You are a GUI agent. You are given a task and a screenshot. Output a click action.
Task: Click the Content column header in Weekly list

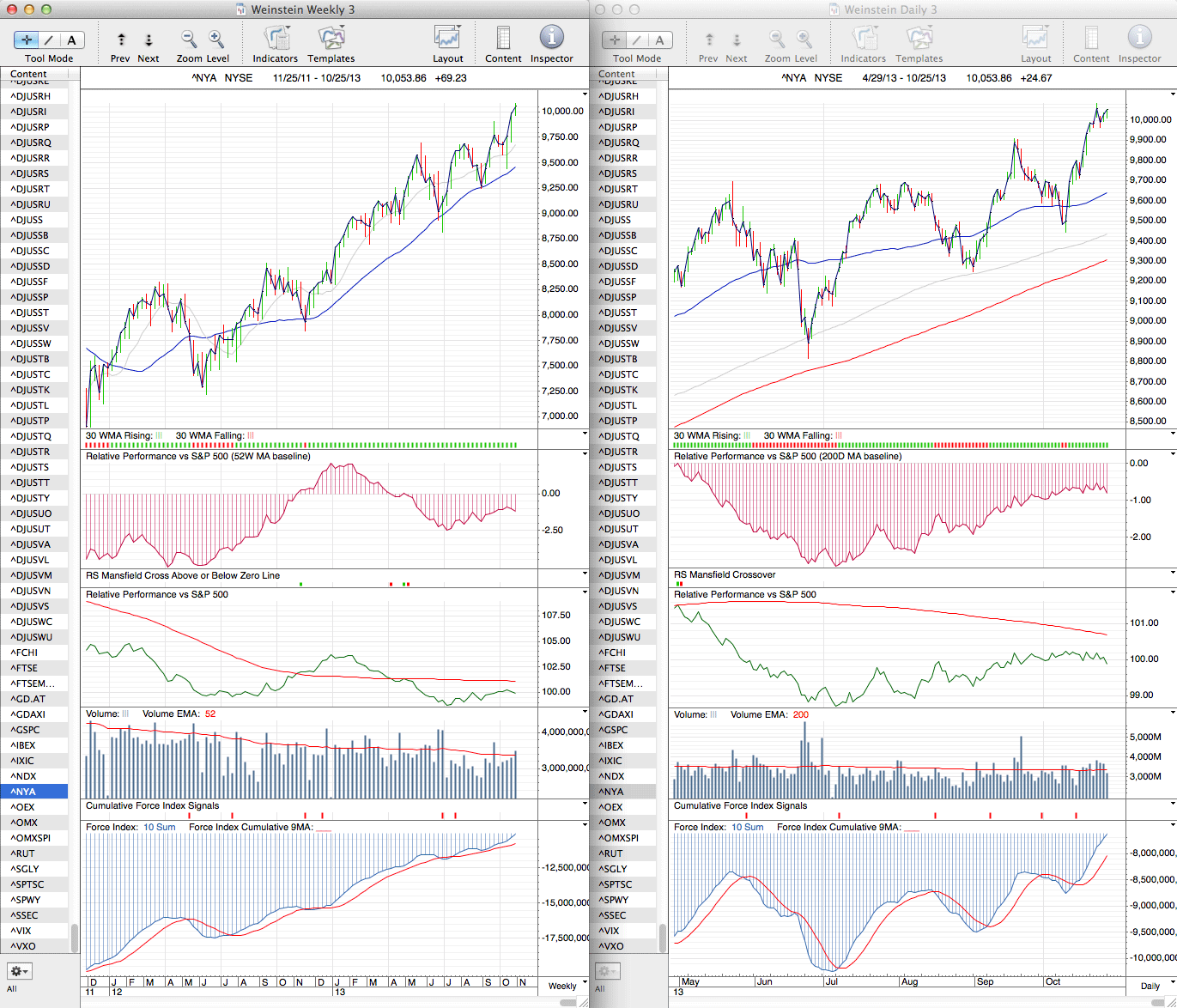click(x=29, y=74)
